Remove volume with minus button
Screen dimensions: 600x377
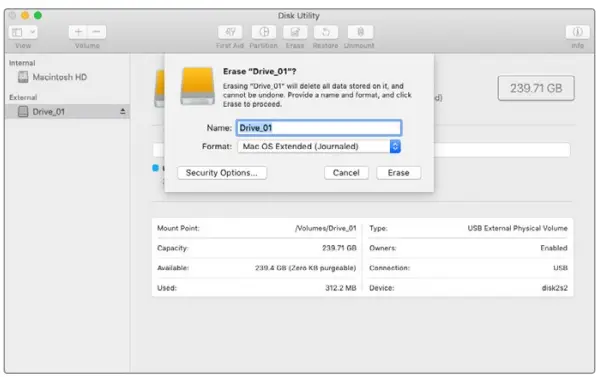96,32
